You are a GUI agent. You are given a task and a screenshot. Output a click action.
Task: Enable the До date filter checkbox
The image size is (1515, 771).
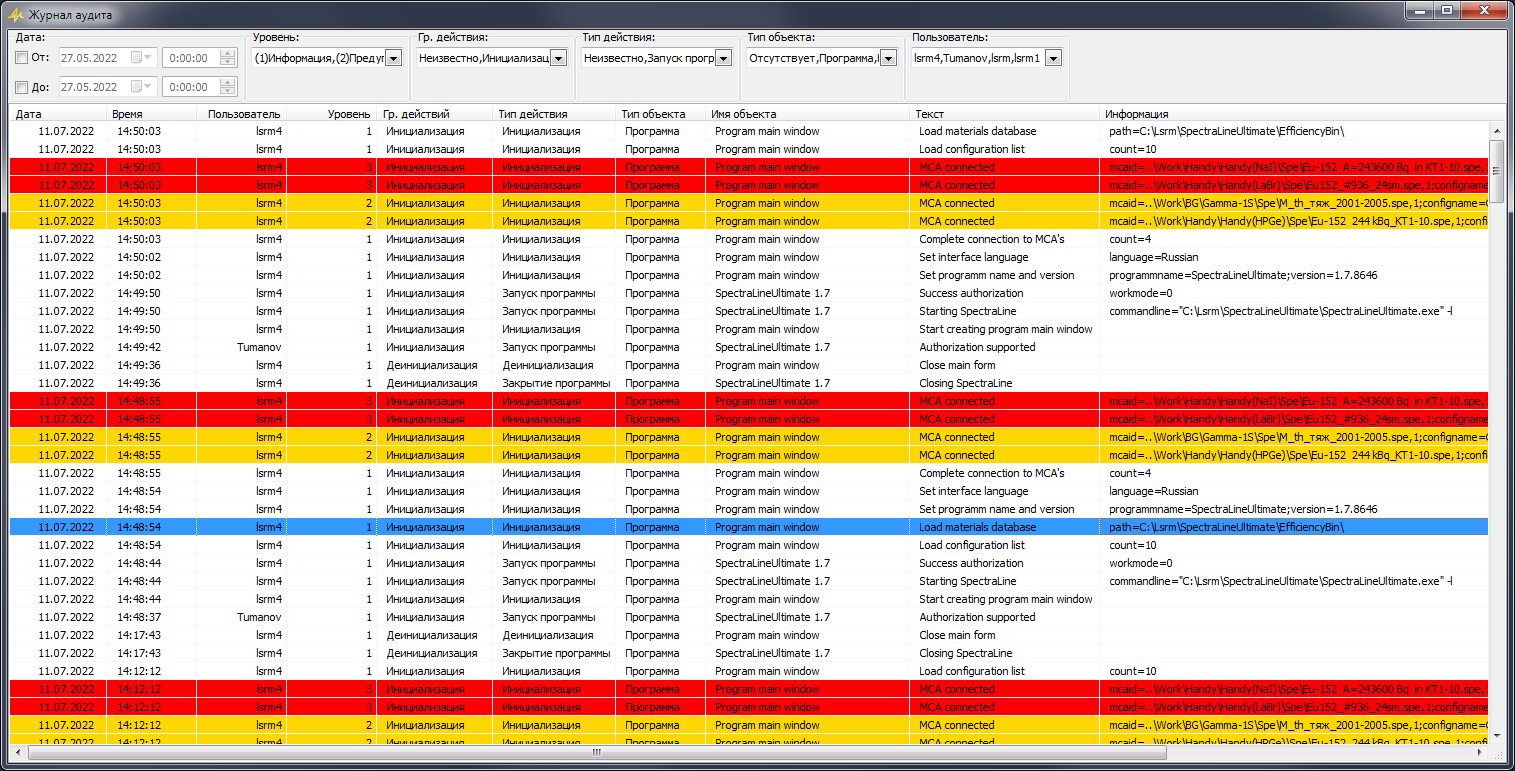click(22, 87)
